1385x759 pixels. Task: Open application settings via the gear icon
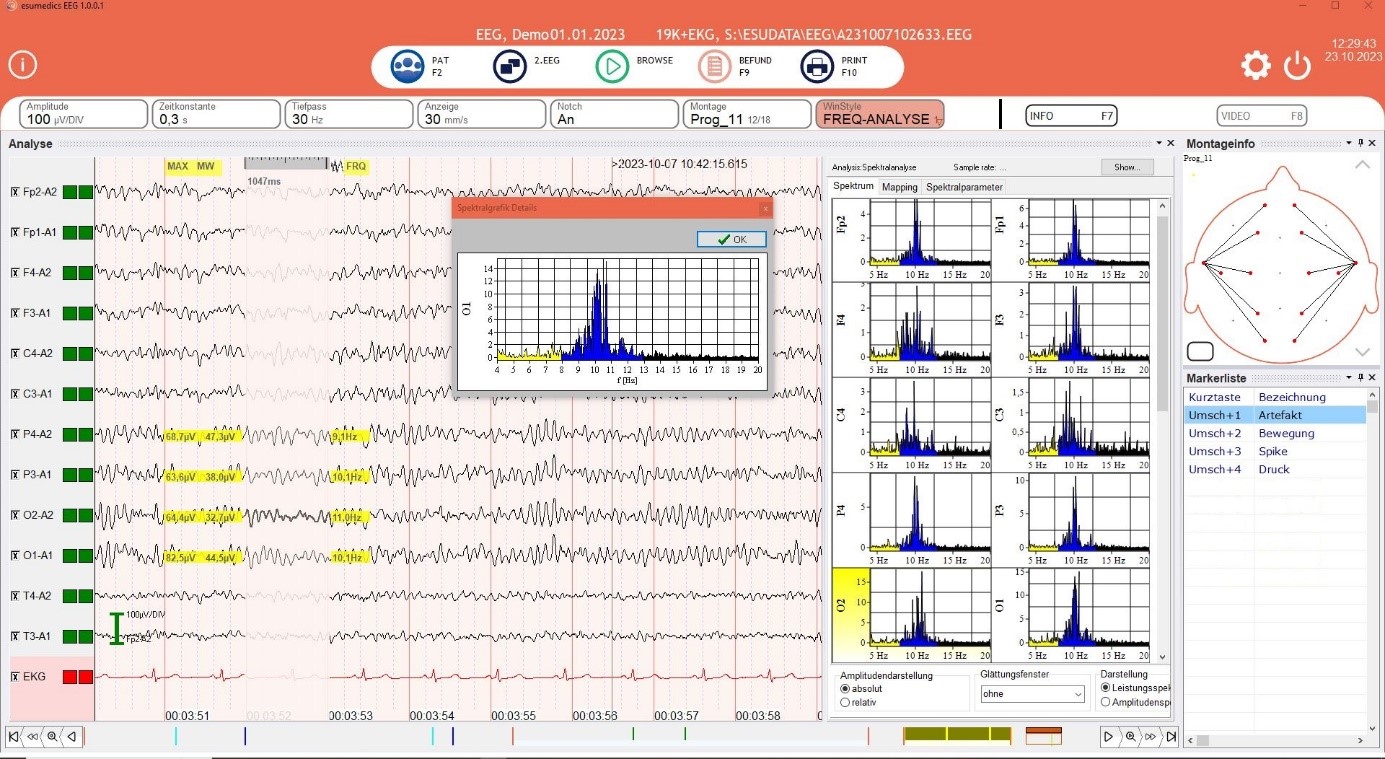(x=1256, y=65)
